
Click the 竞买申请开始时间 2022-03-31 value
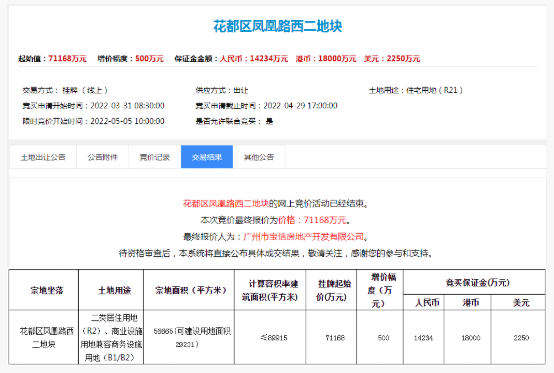[x=127, y=106]
